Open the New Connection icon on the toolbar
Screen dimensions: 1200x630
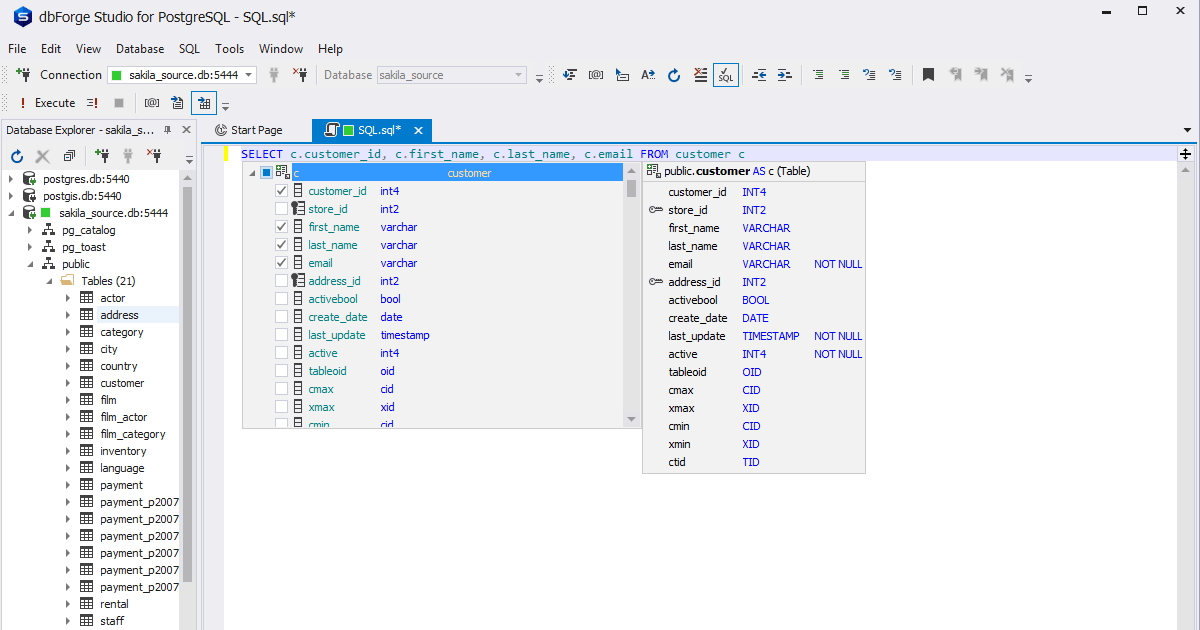pos(104,157)
